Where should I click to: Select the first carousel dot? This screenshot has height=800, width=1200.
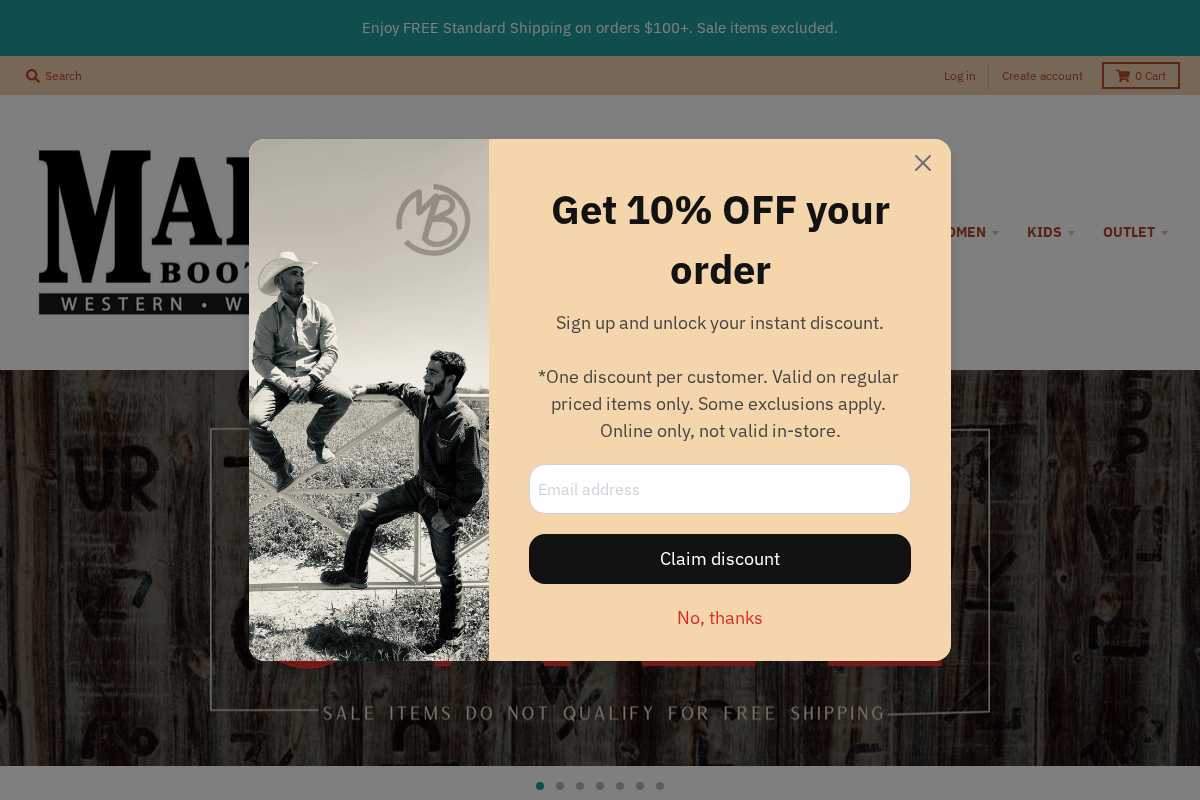tap(540, 786)
